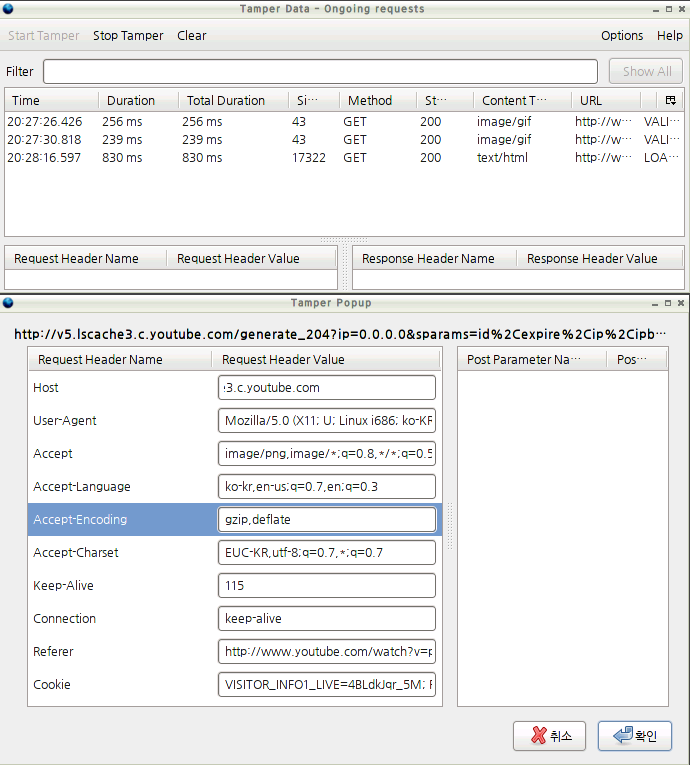Click the St… status column header

point(445,101)
